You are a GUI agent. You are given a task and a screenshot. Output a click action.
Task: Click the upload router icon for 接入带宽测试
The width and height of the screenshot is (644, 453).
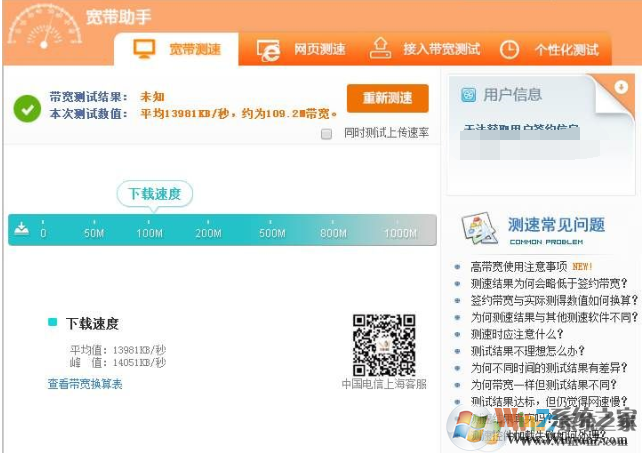click(380, 48)
